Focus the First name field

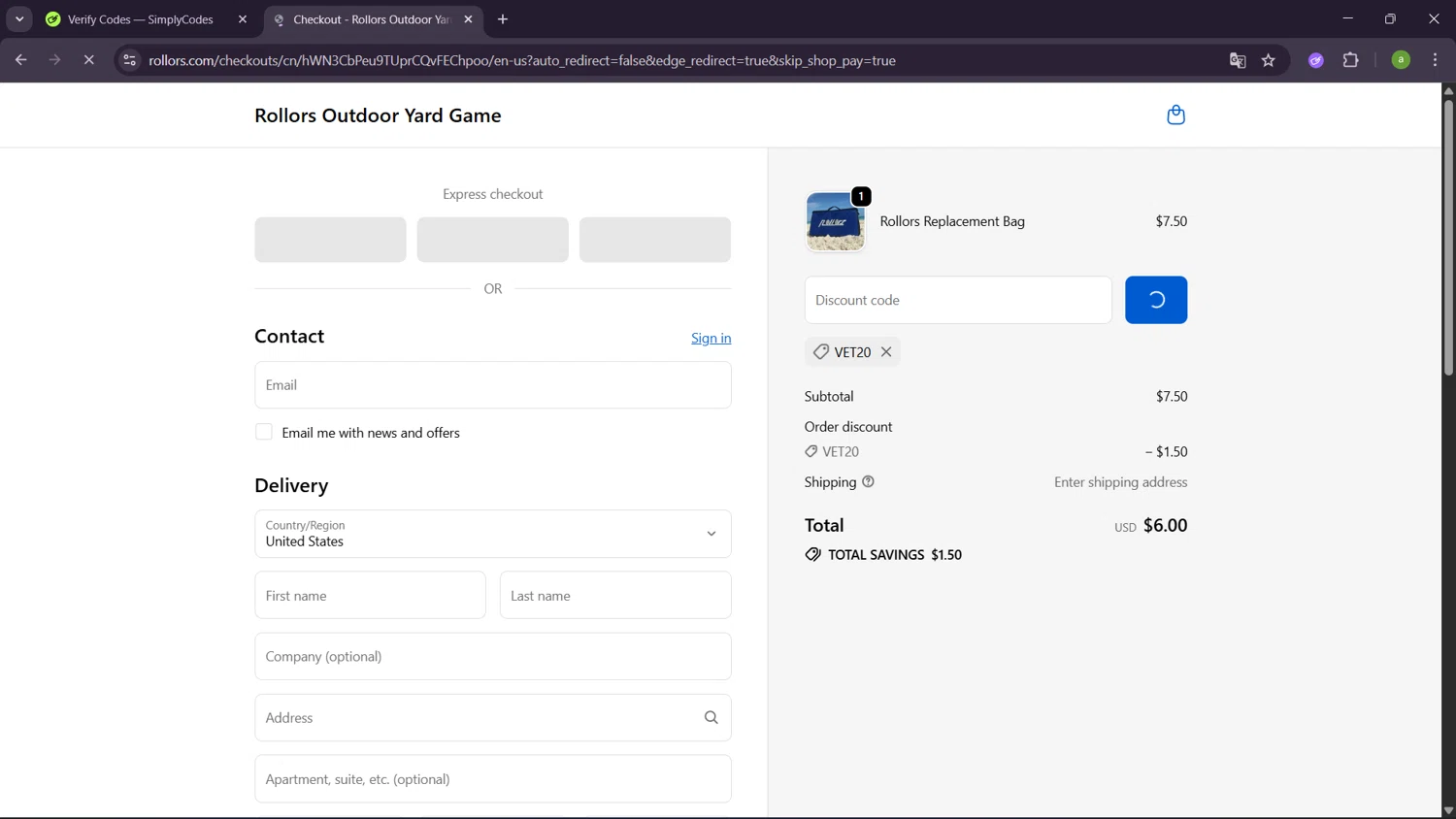click(370, 595)
